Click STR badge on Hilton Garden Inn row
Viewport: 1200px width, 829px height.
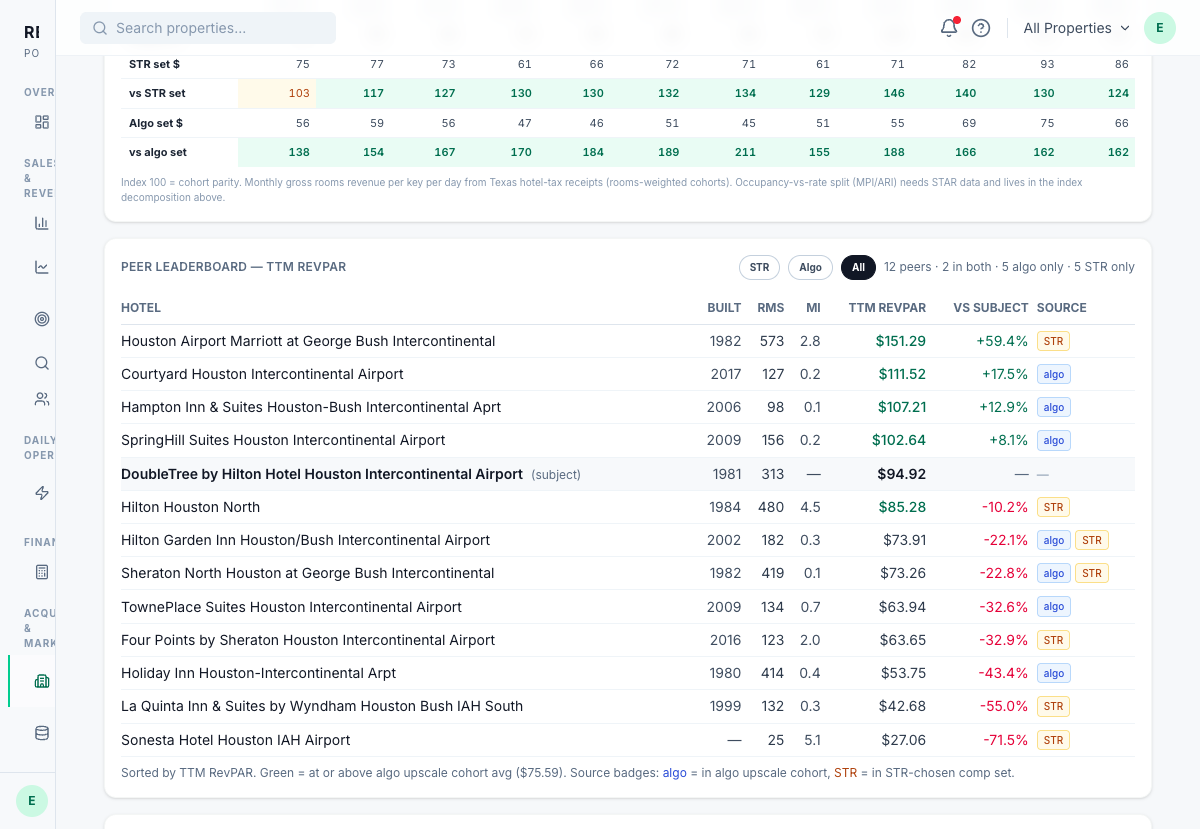tap(1092, 540)
